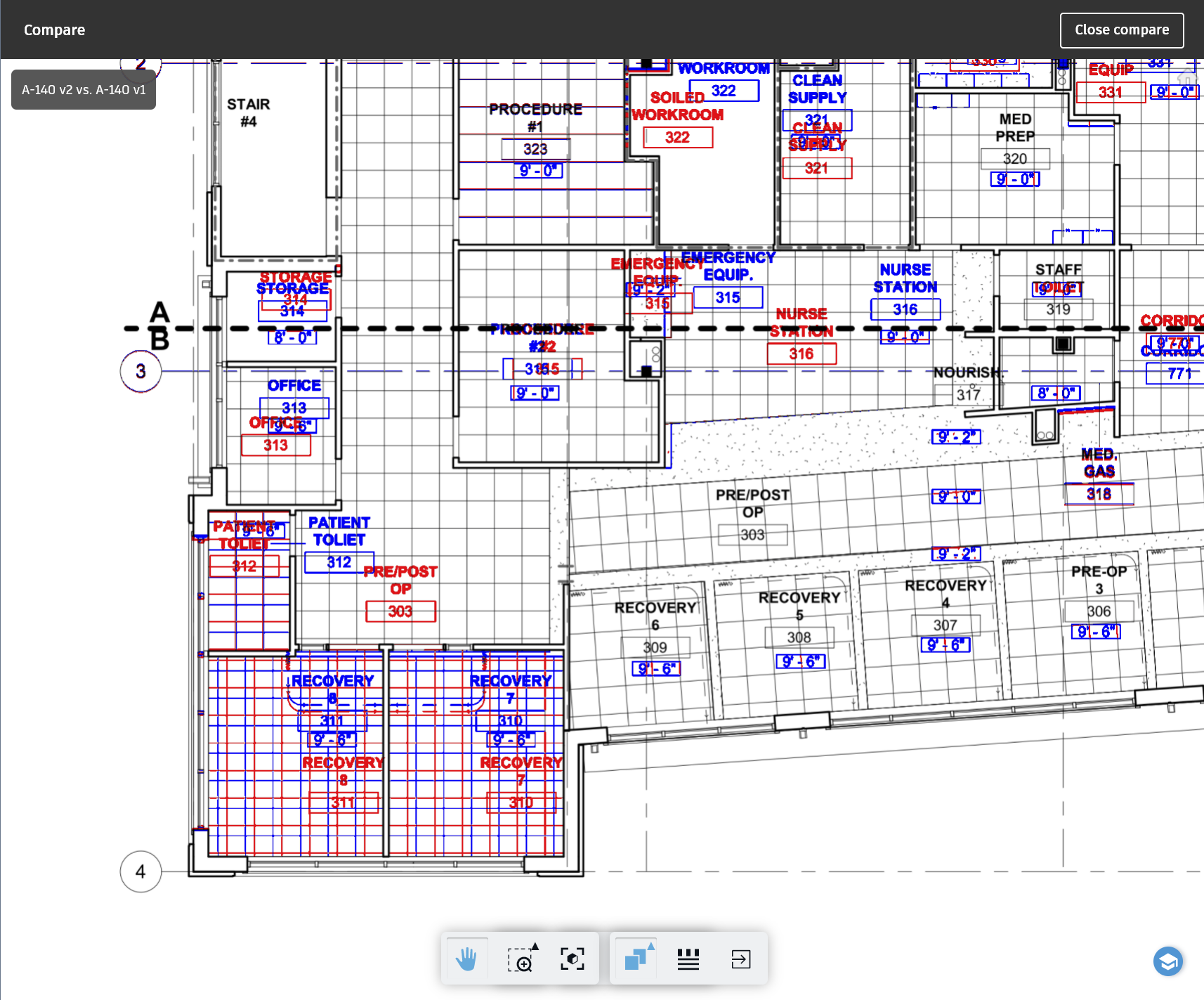Click the red Recovery 7 room label

click(x=520, y=762)
